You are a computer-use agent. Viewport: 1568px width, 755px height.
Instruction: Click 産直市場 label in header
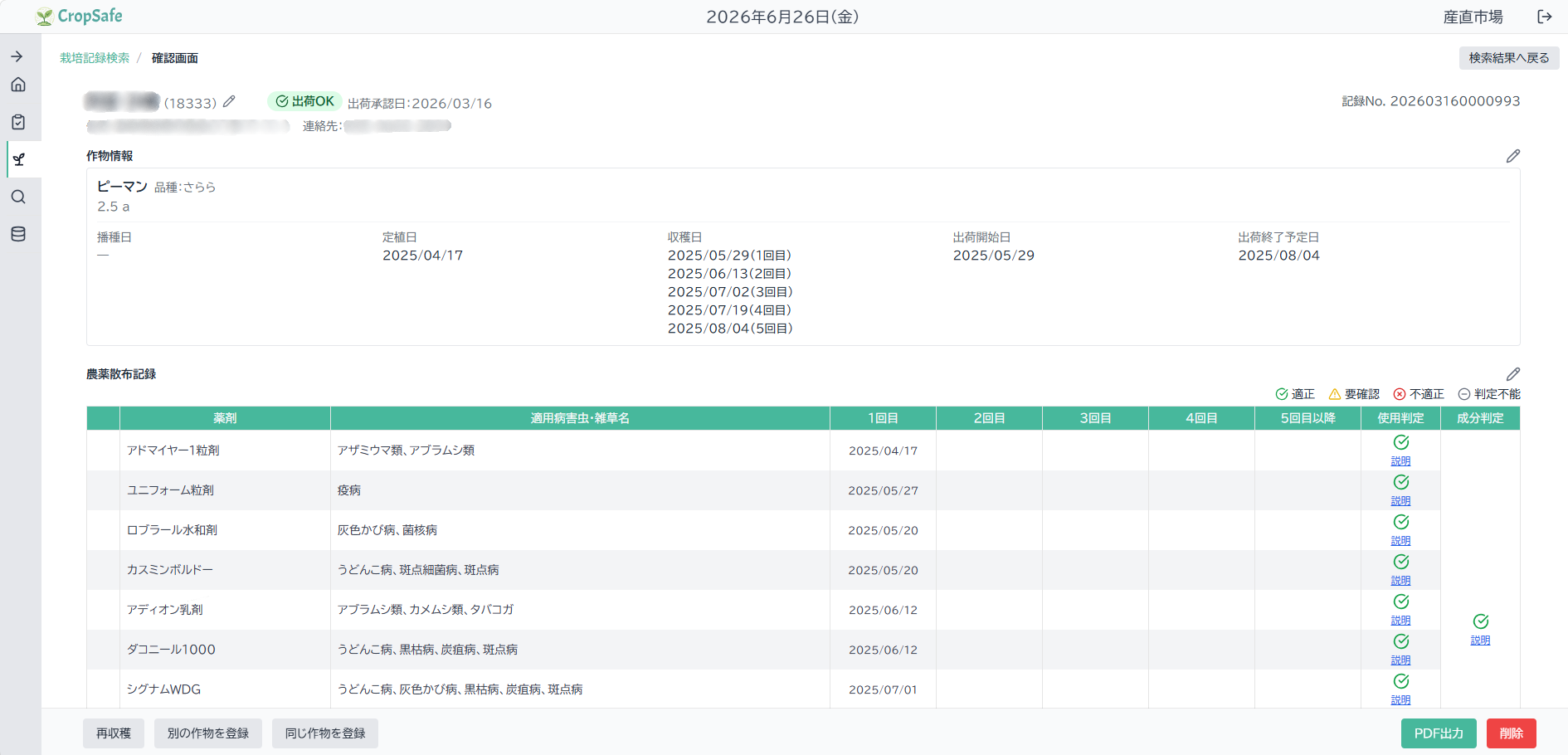[x=1473, y=17]
